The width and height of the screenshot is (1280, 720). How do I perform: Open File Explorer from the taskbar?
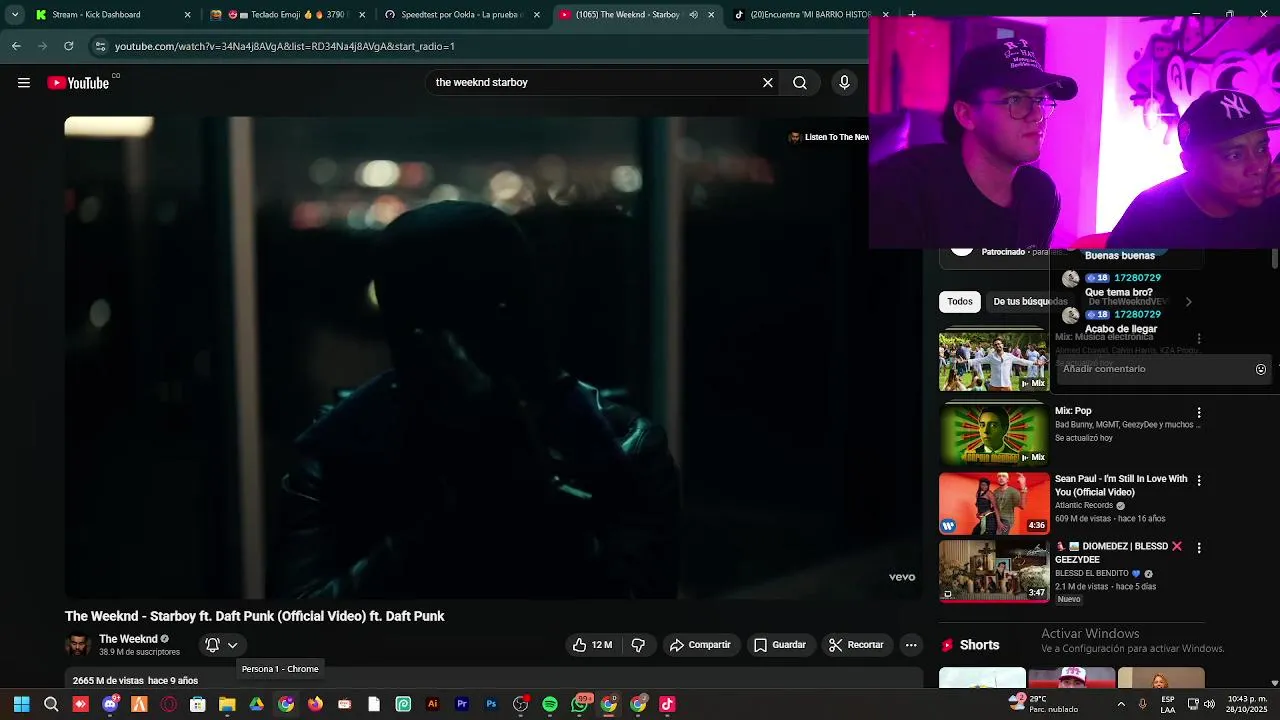tap(227, 704)
